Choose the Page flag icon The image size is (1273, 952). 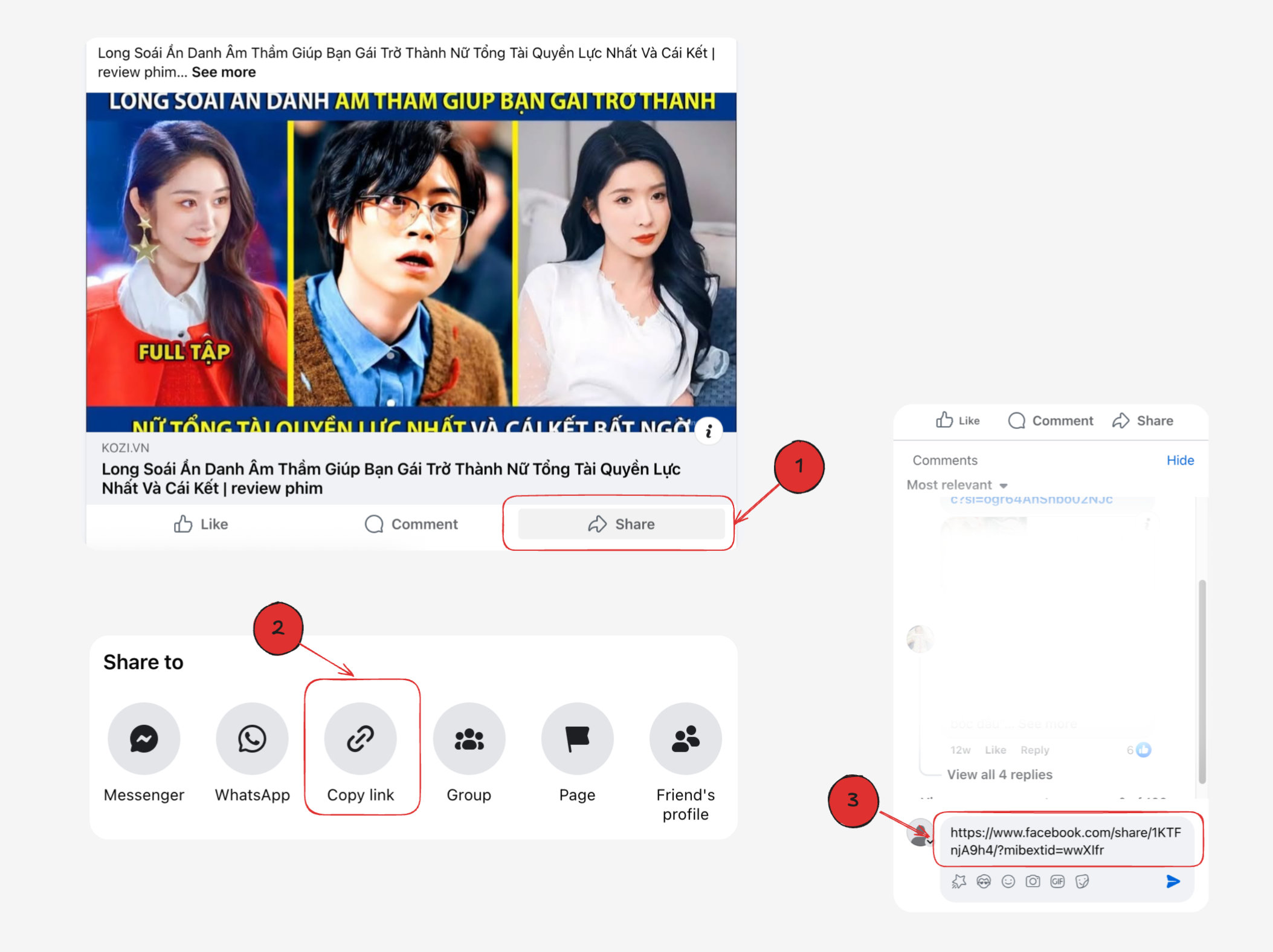(577, 738)
